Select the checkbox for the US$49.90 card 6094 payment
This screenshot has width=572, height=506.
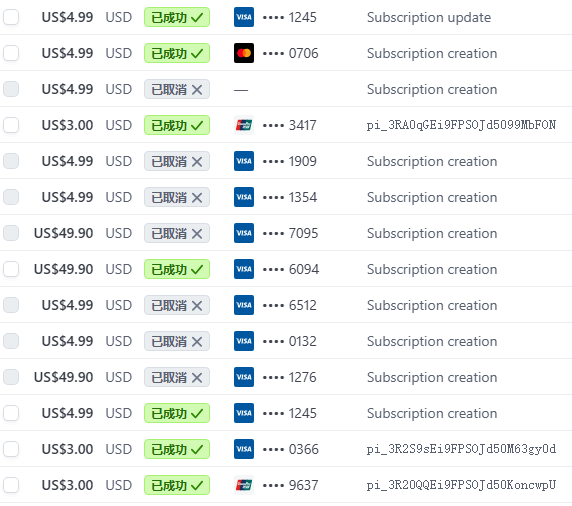coord(11,269)
